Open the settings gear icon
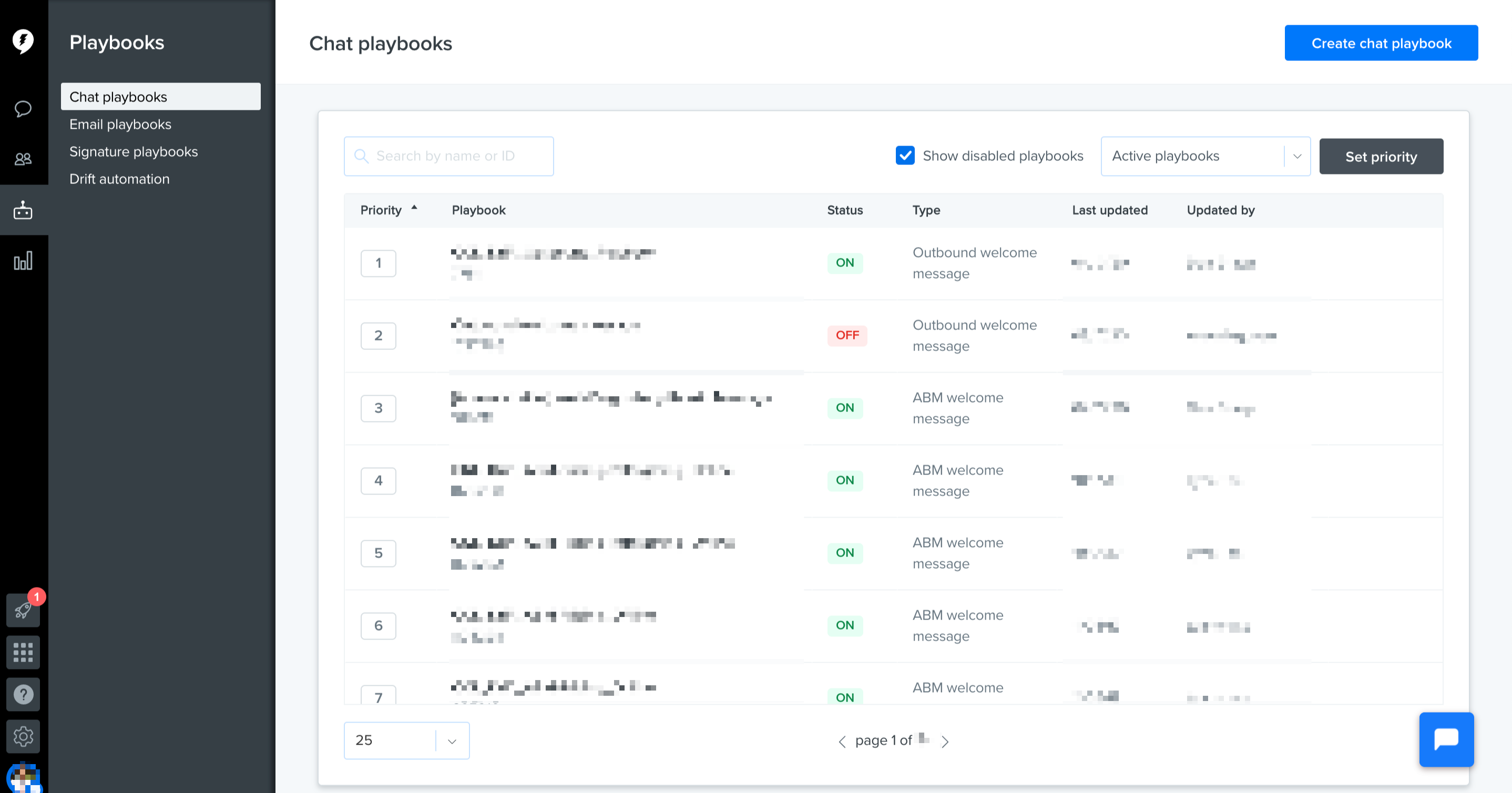 (23, 737)
